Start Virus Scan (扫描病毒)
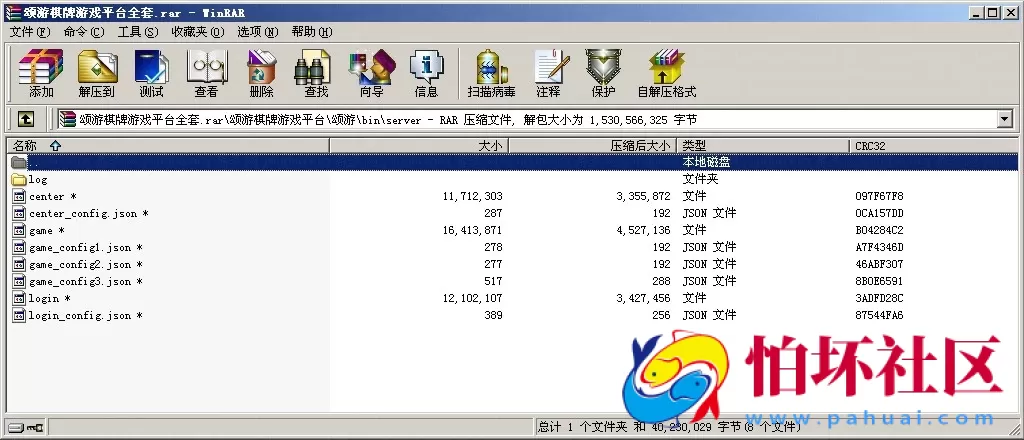 pyautogui.click(x=492, y=73)
